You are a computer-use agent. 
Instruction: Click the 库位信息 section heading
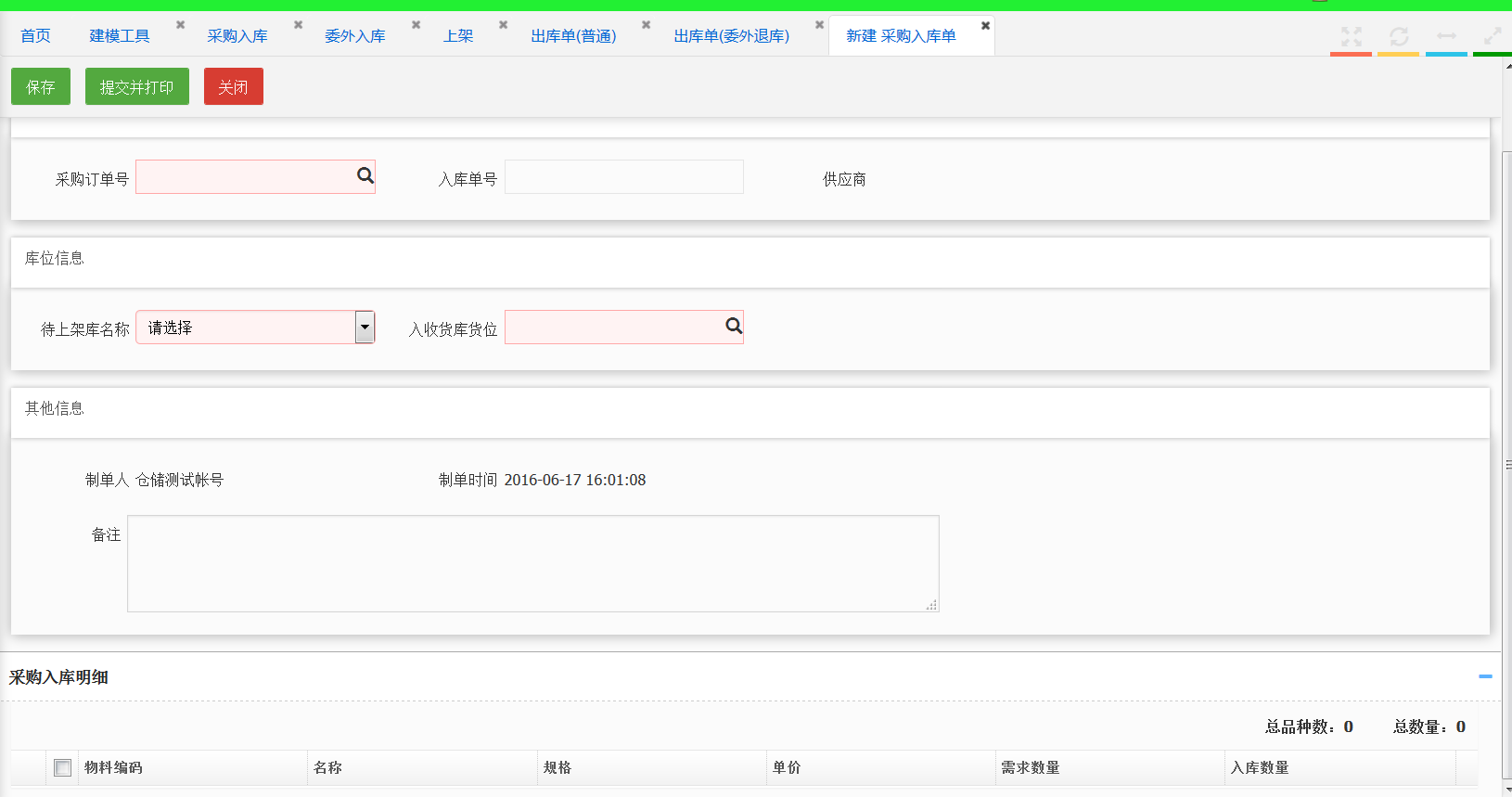click(x=55, y=258)
